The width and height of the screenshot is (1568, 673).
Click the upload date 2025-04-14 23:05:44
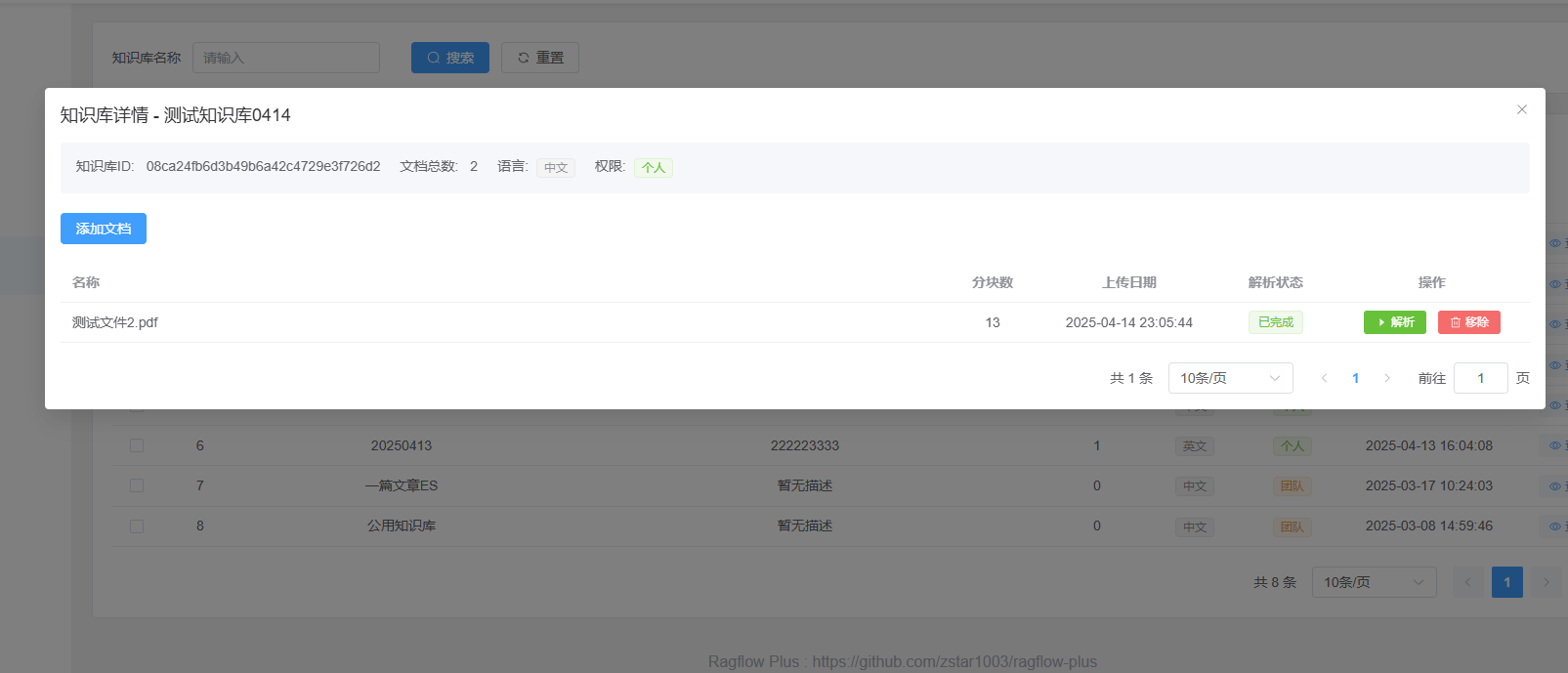click(1129, 322)
